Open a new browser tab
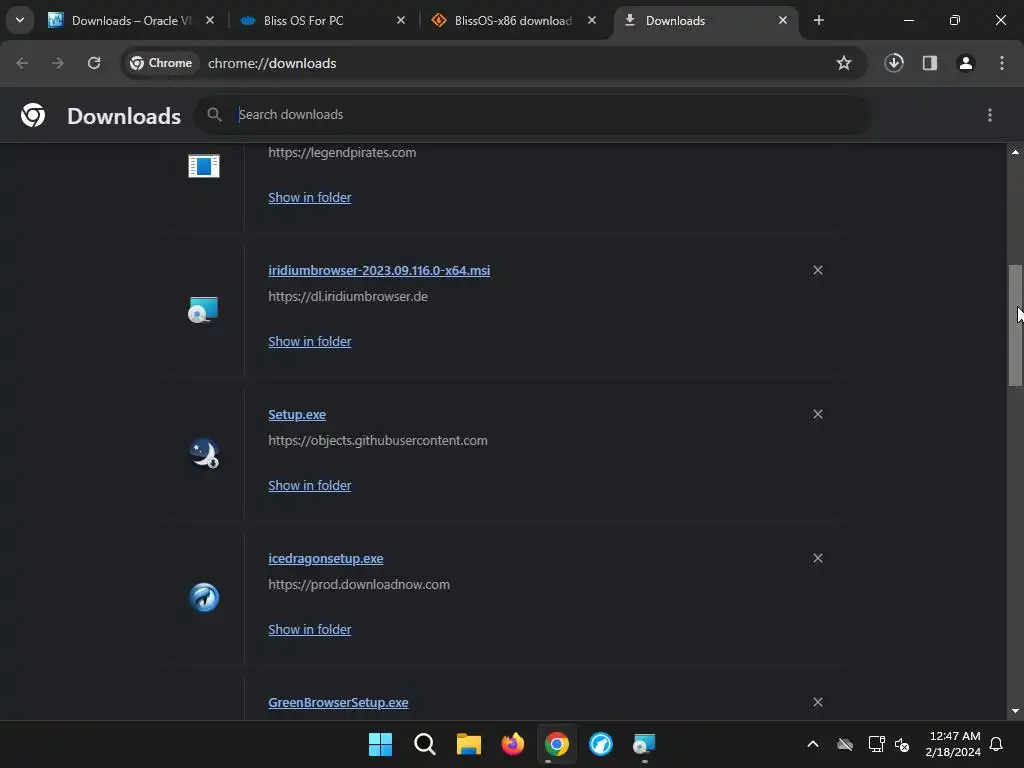The width and height of the screenshot is (1024, 768). [819, 20]
